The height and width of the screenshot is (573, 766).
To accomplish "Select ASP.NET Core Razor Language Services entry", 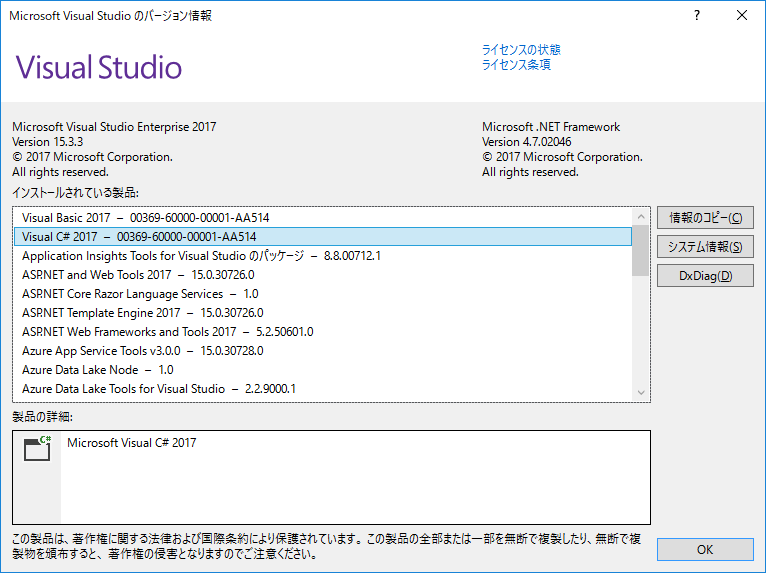I will pos(322,294).
